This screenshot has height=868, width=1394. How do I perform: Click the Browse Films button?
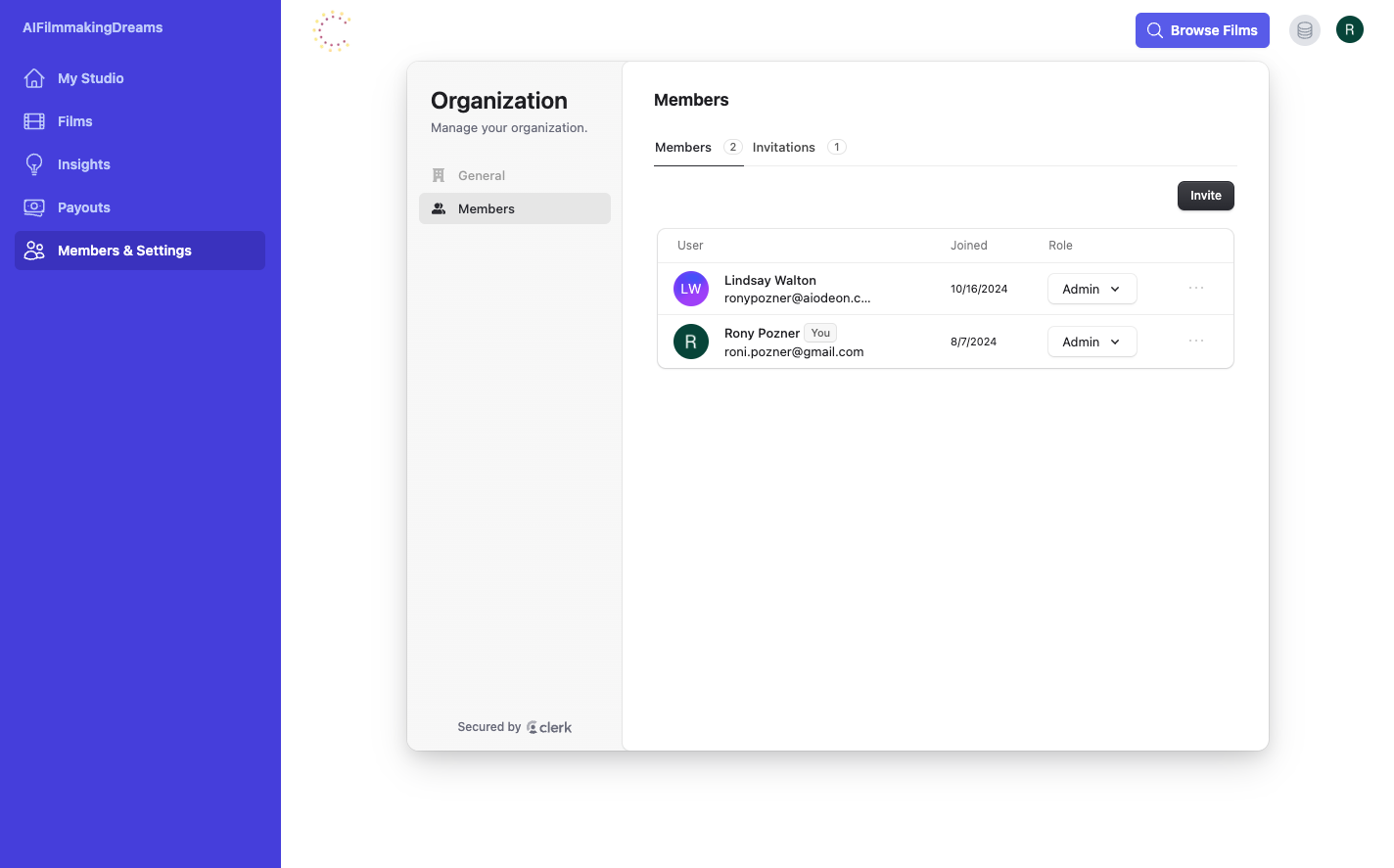coord(1202,30)
